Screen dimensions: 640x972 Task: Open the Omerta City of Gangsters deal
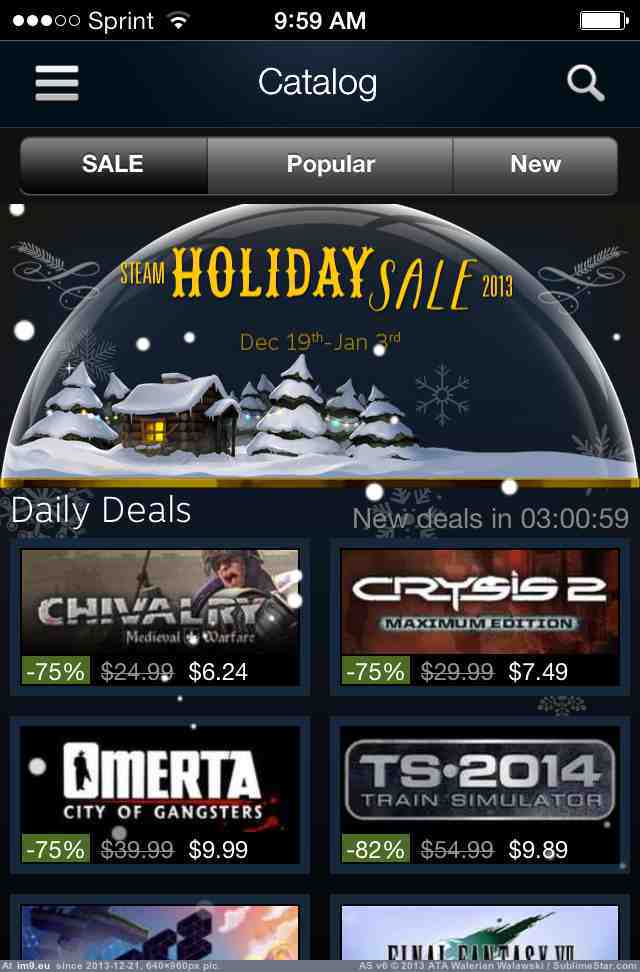pyautogui.click(x=160, y=795)
